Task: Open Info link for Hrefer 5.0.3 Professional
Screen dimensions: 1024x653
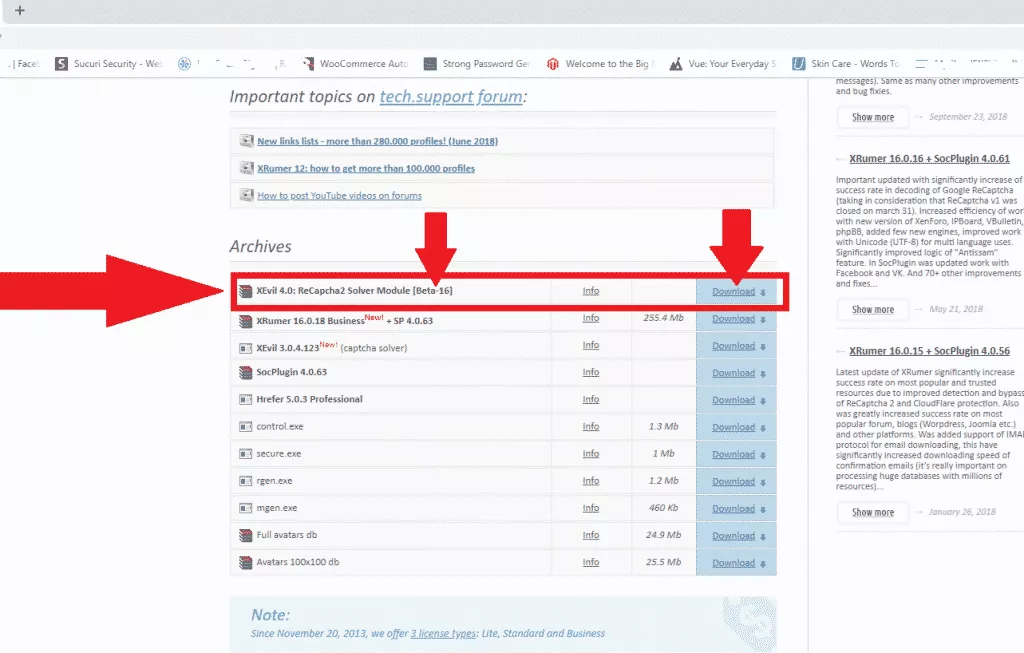Action: pyautogui.click(x=591, y=399)
